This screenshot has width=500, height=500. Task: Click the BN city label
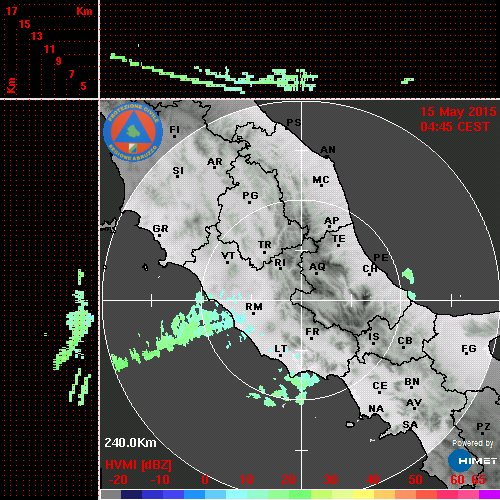click(412, 382)
